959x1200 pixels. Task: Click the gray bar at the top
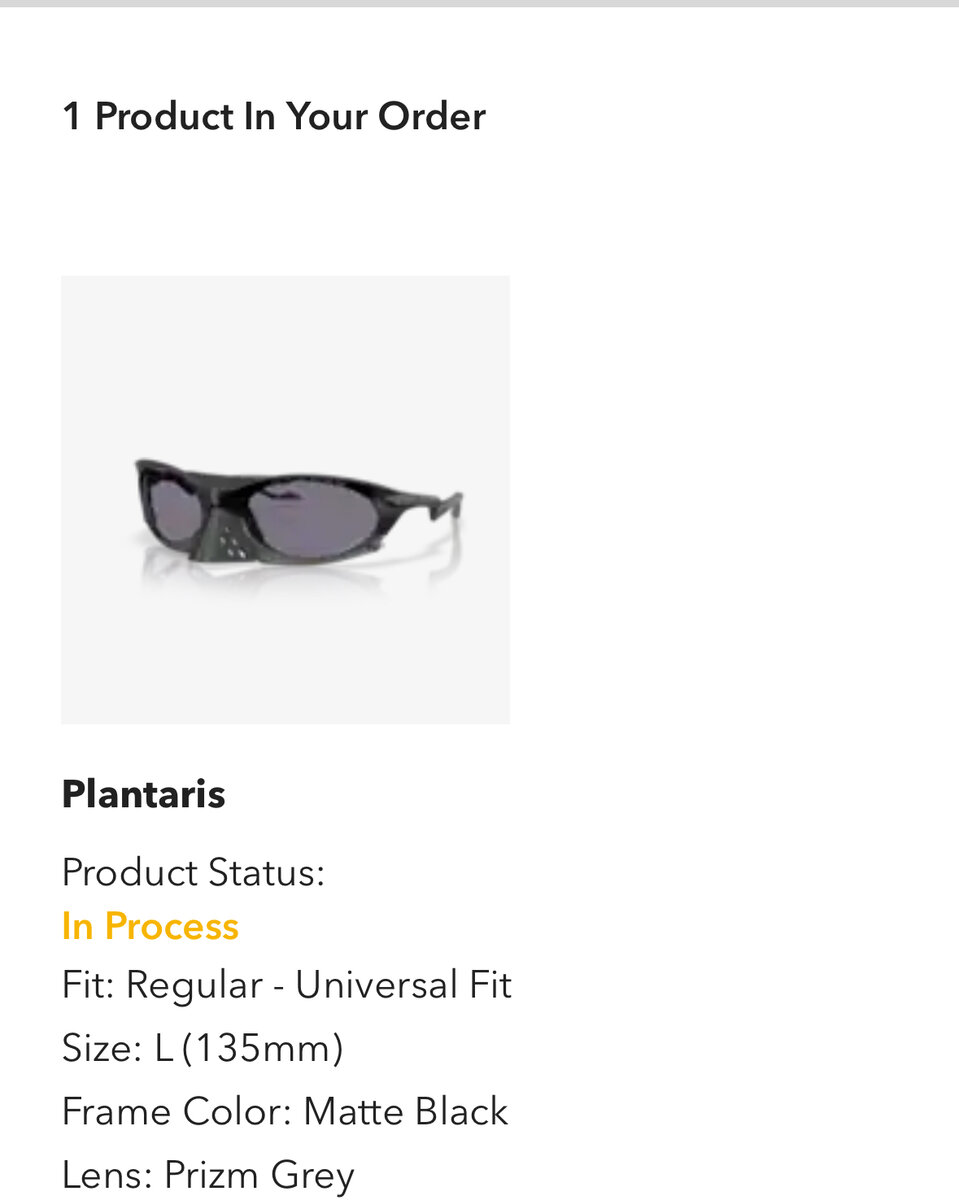[x=479, y=3]
